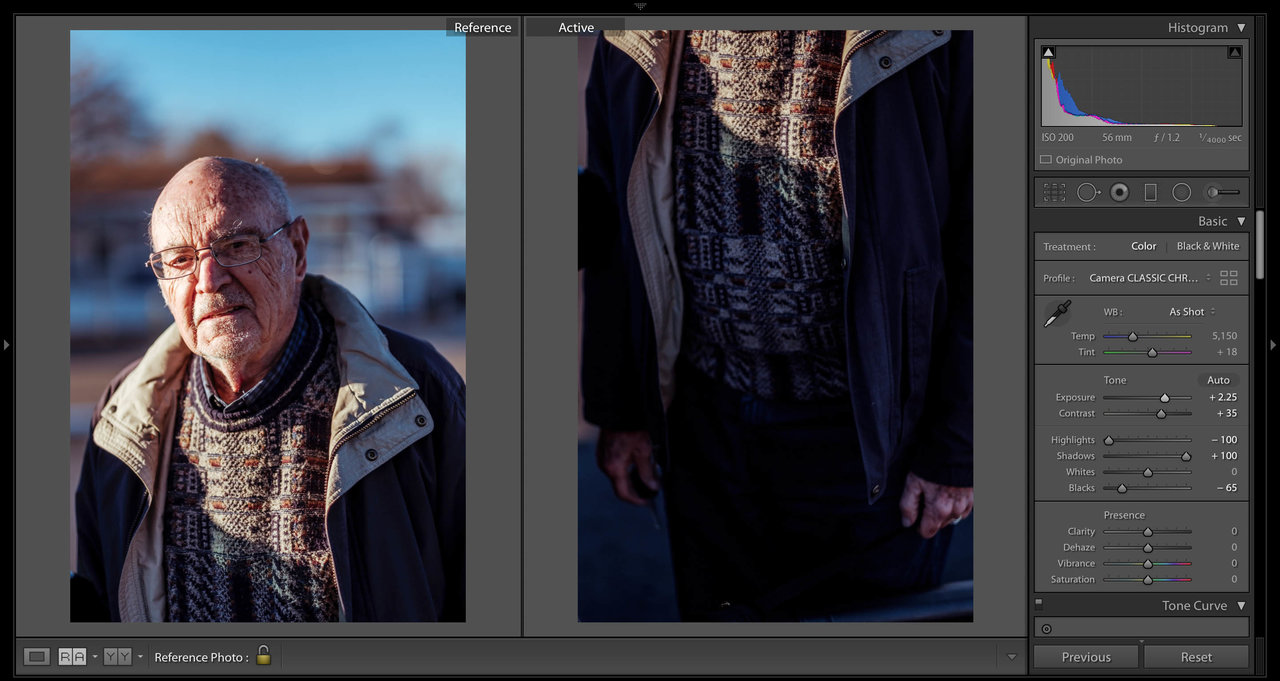Open the WB As Shot dropdown
This screenshot has height=681, width=1280.
[x=1192, y=312]
